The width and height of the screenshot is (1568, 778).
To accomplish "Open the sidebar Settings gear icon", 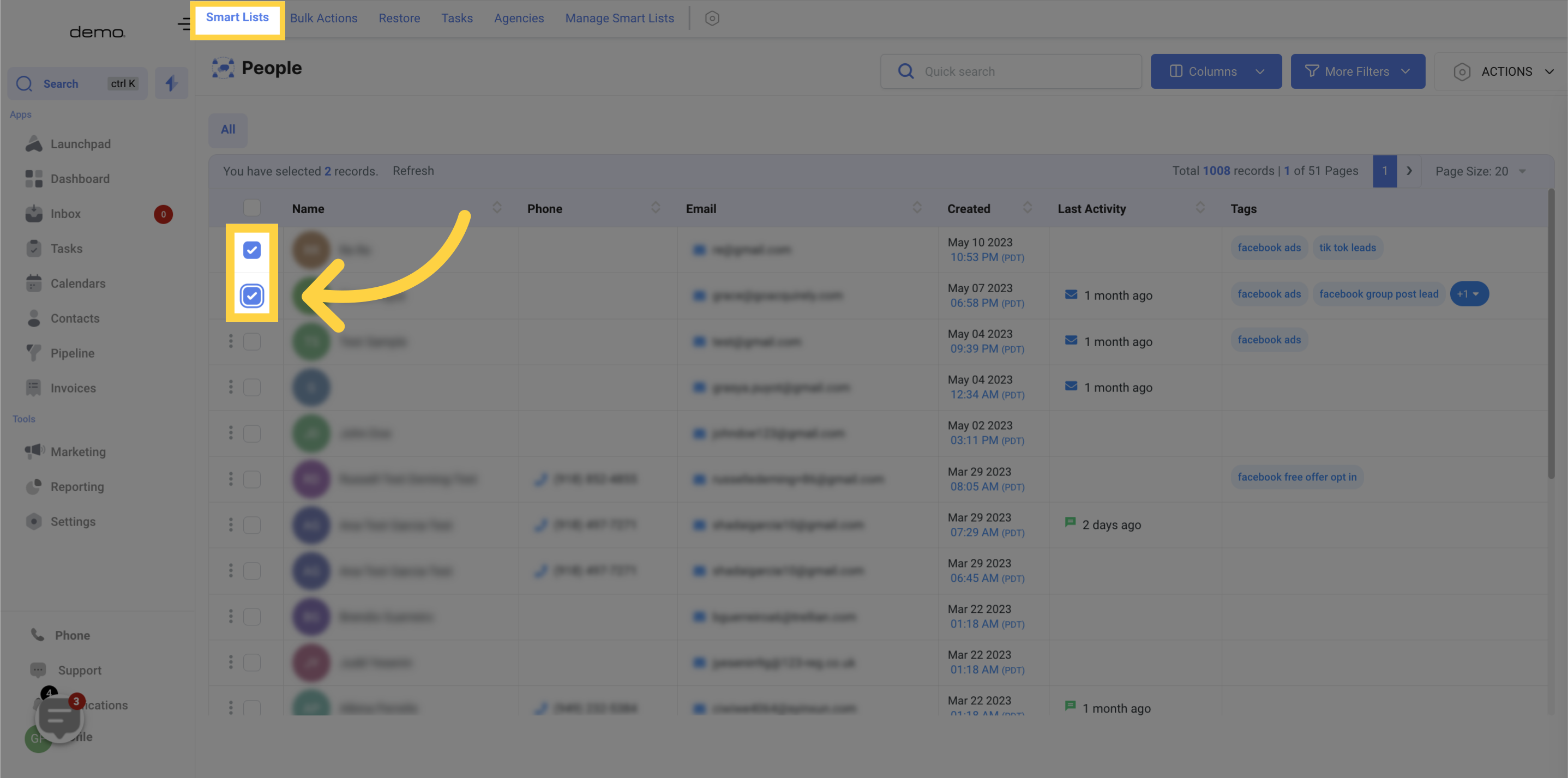I will click(x=34, y=521).
